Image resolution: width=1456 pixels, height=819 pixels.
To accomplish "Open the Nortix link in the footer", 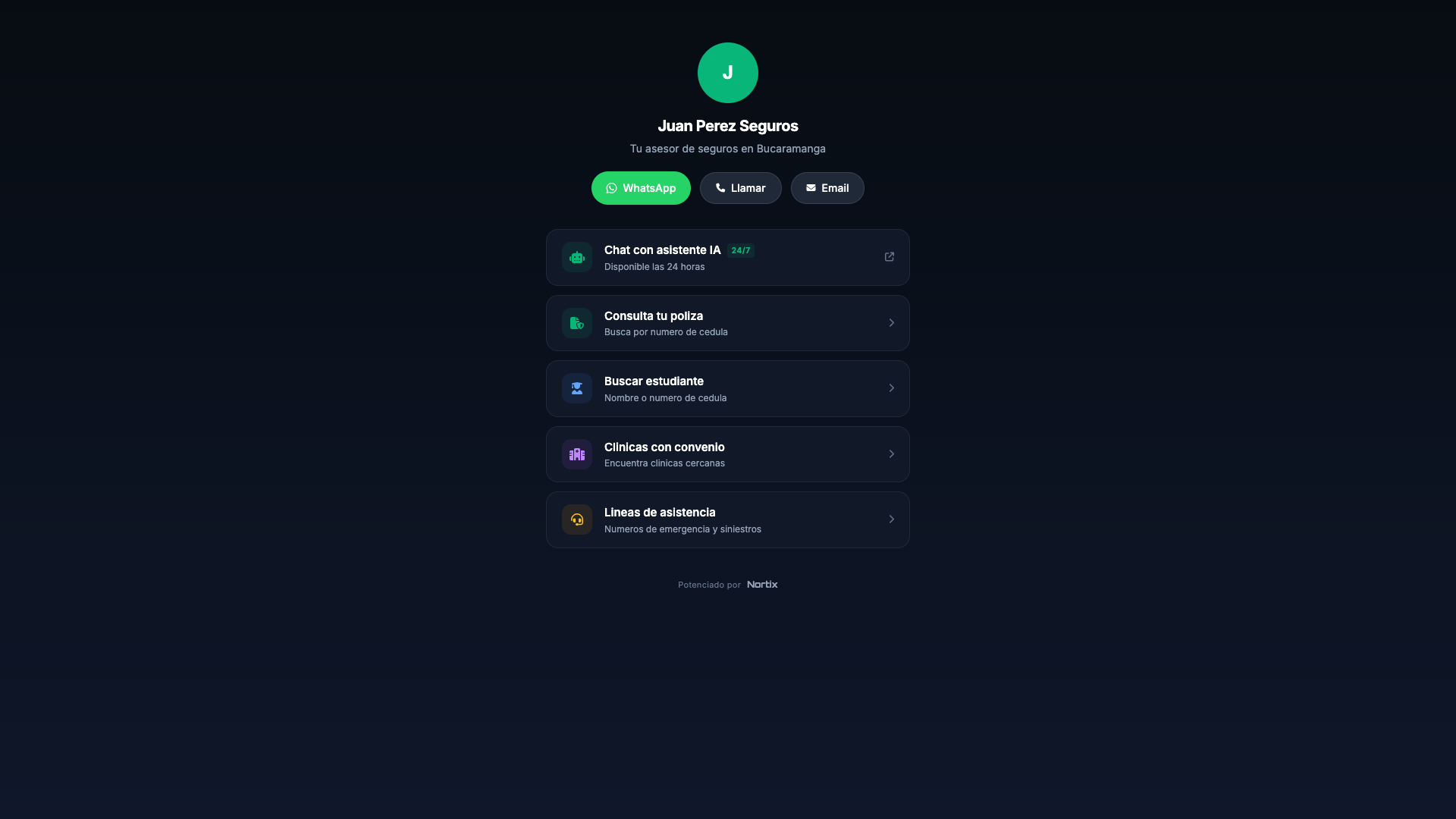I will point(761,584).
